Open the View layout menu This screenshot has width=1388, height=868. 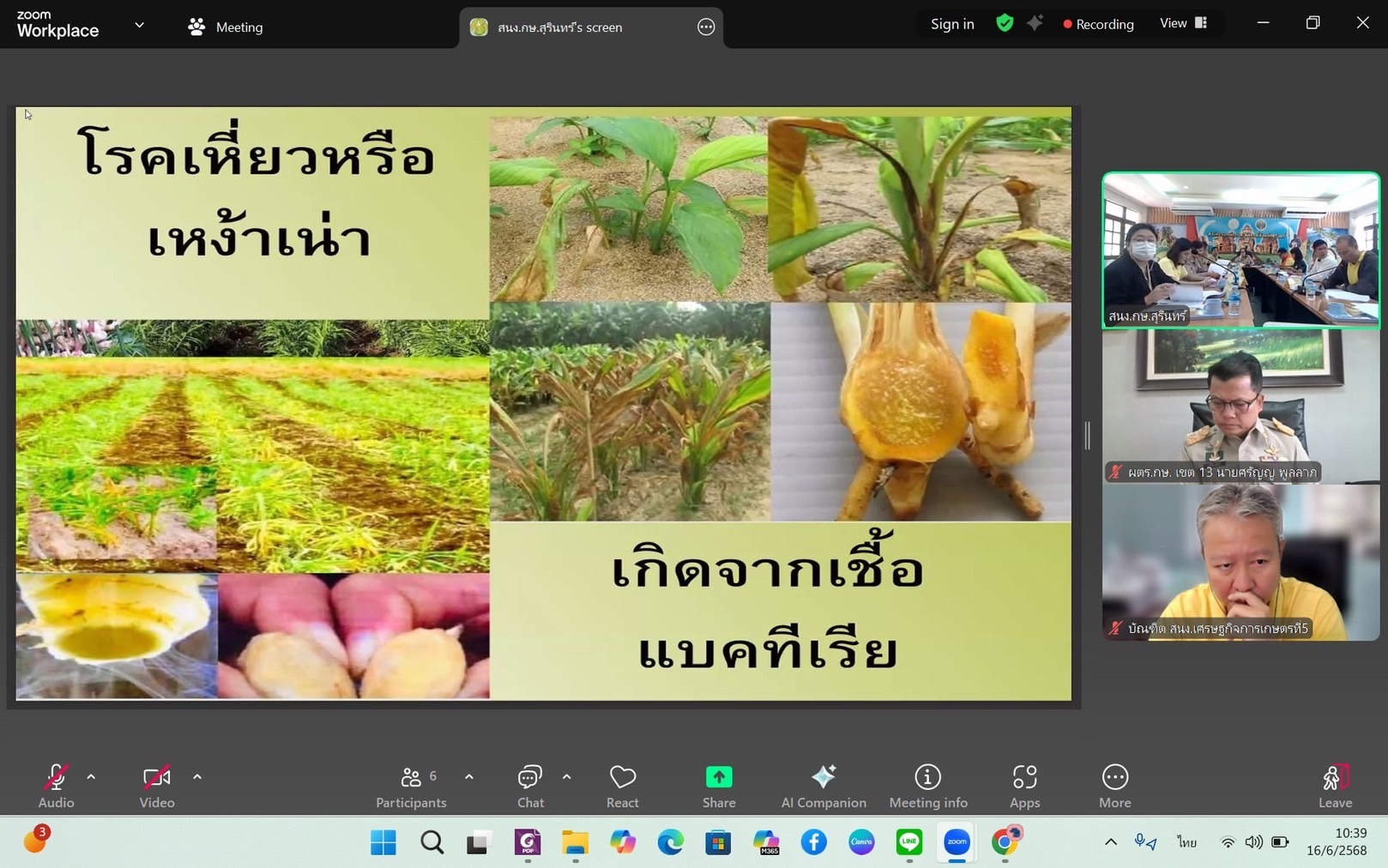point(1183,24)
